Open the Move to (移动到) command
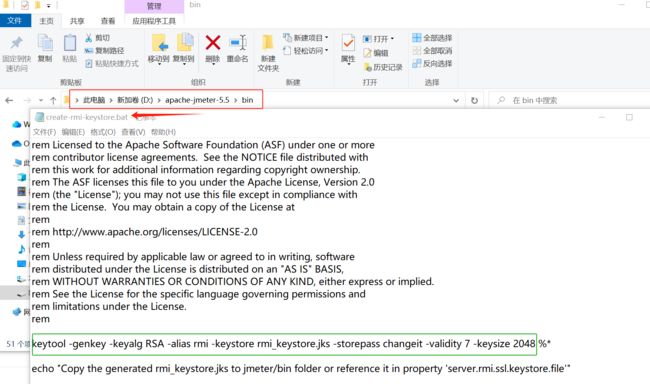 coord(159,49)
